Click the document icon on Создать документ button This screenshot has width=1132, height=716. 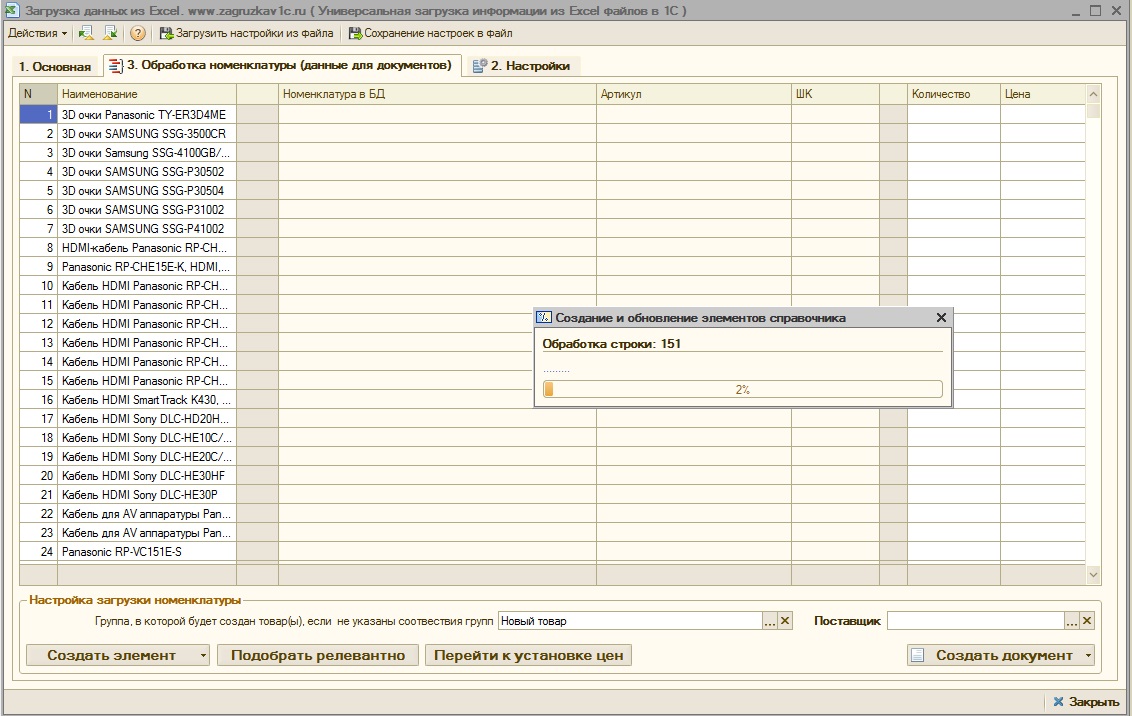point(918,655)
